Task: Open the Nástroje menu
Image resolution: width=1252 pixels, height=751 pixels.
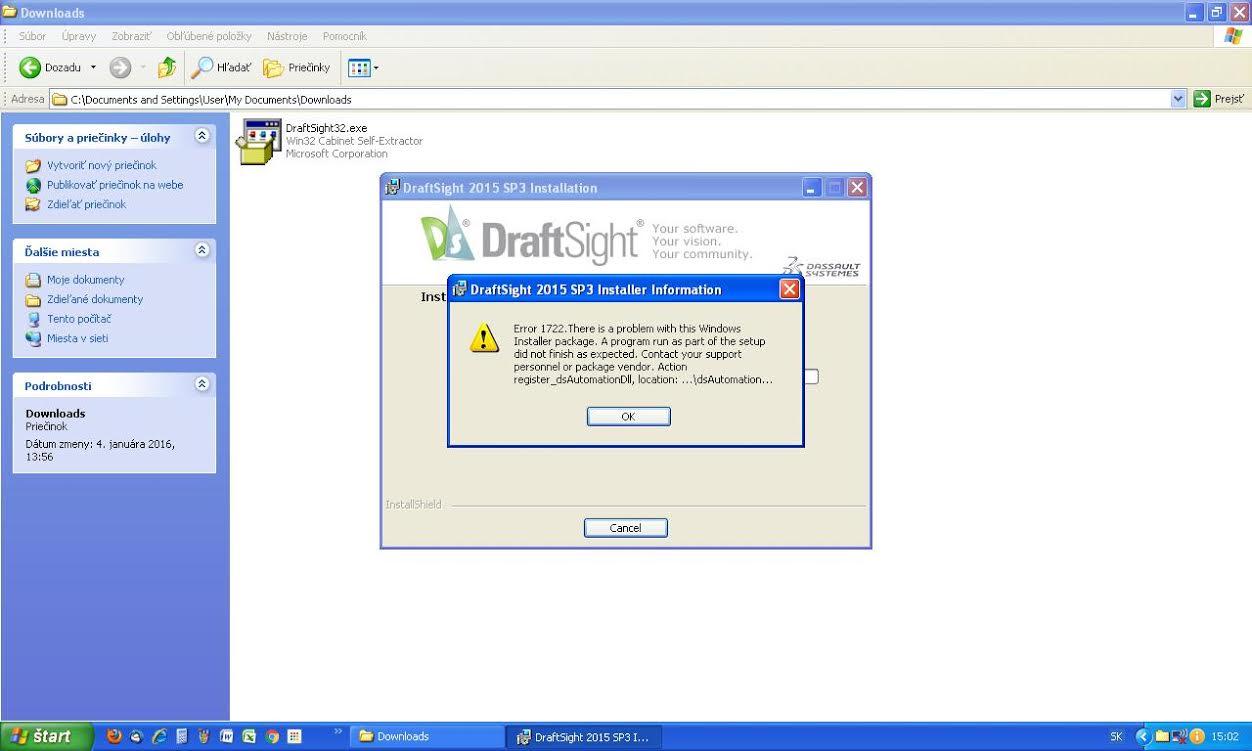Action: pyautogui.click(x=287, y=36)
